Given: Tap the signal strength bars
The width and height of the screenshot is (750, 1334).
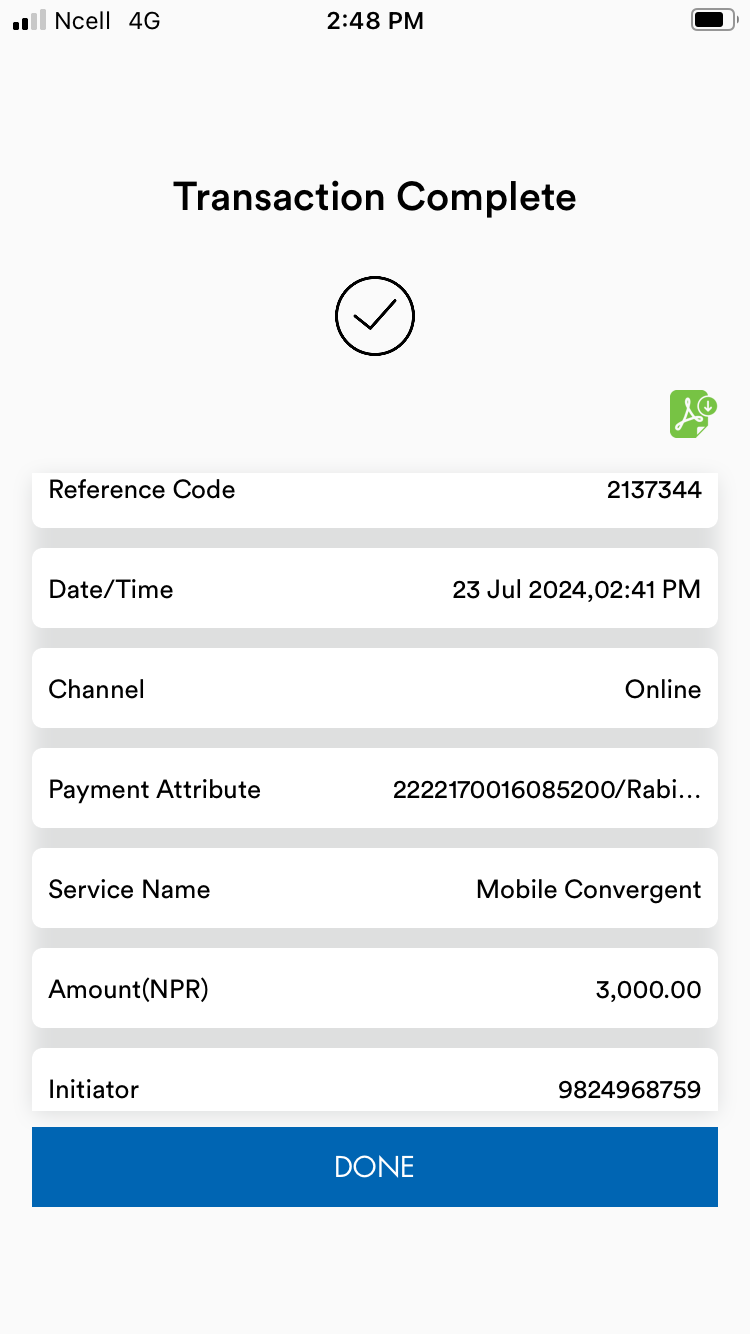Looking at the screenshot, I should 29,20.
